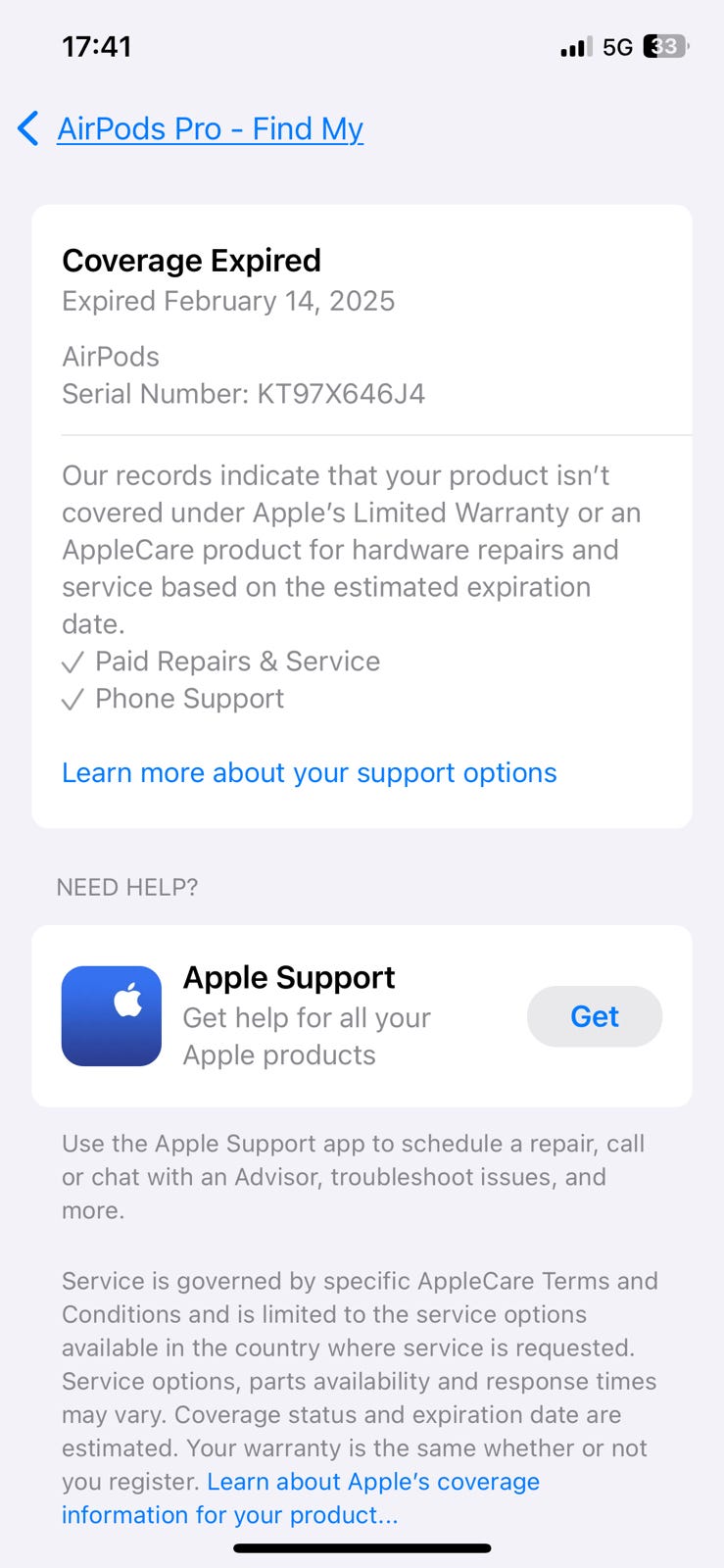
Task: Open Learn about Apple's coverage information link
Action: [301, 1497]
